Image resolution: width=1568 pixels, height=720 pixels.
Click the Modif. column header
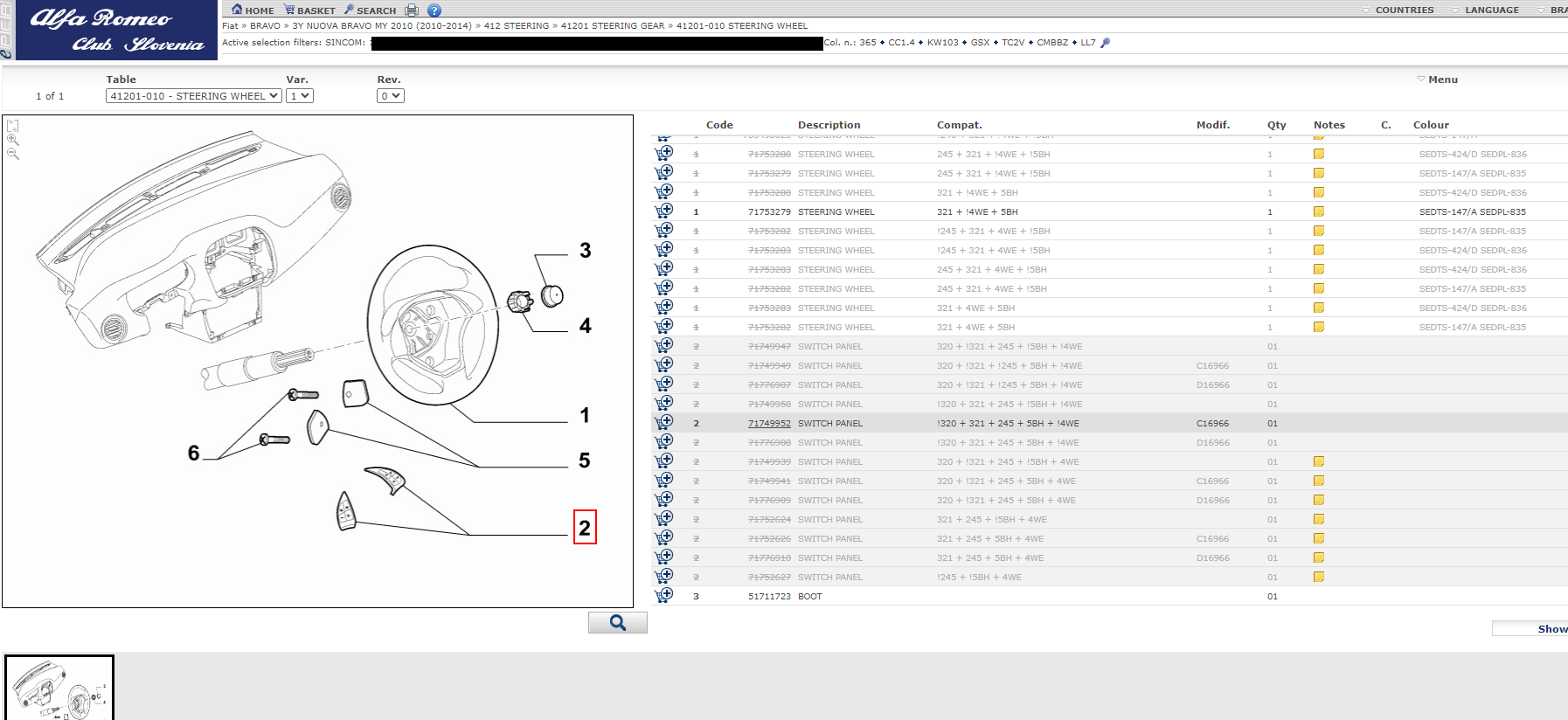coord(1212,125)
